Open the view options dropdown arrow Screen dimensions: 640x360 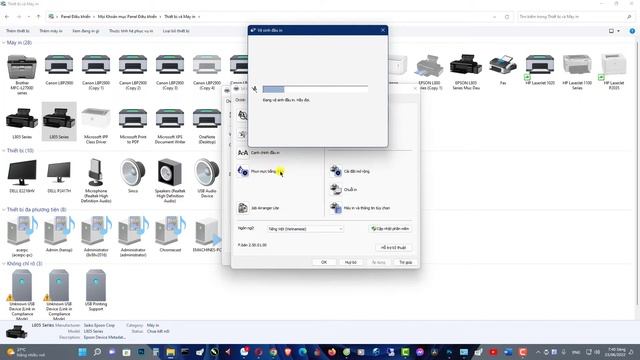coord(618,31)
